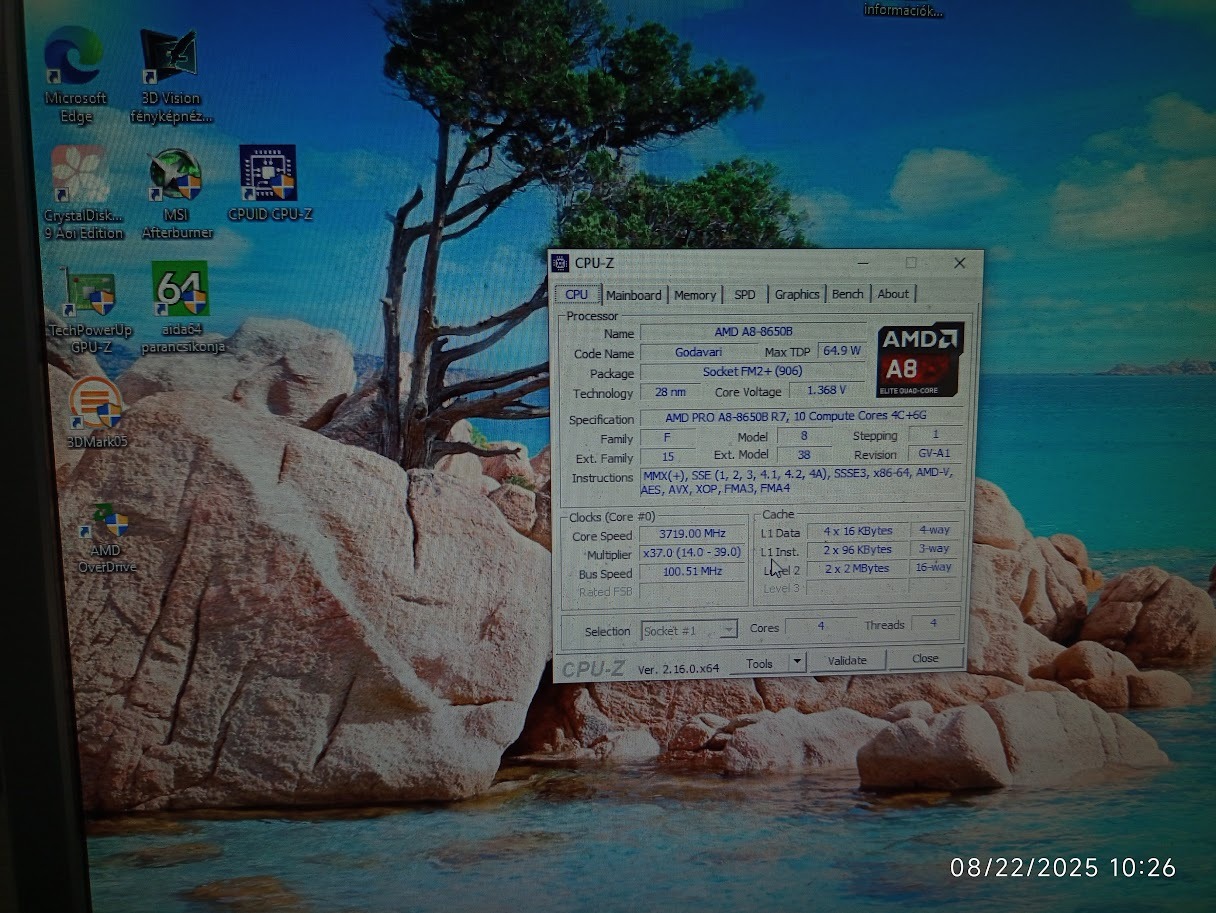Open the aida64 desktop shortcut

click(182, 307)
